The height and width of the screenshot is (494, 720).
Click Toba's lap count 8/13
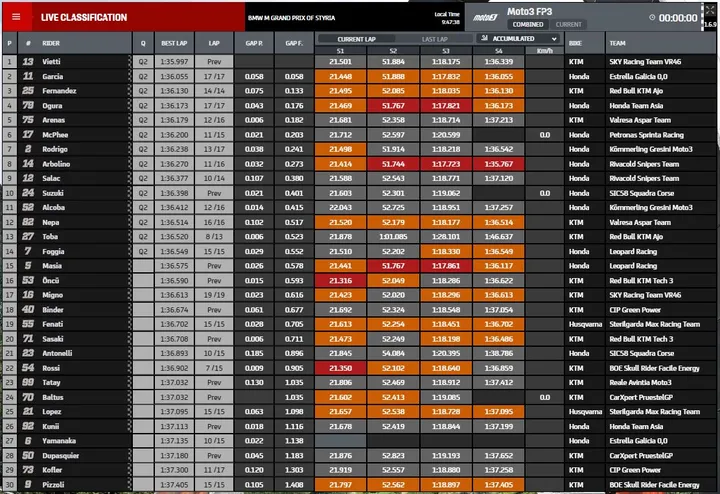pyautogui.click(x=214, y=236)
